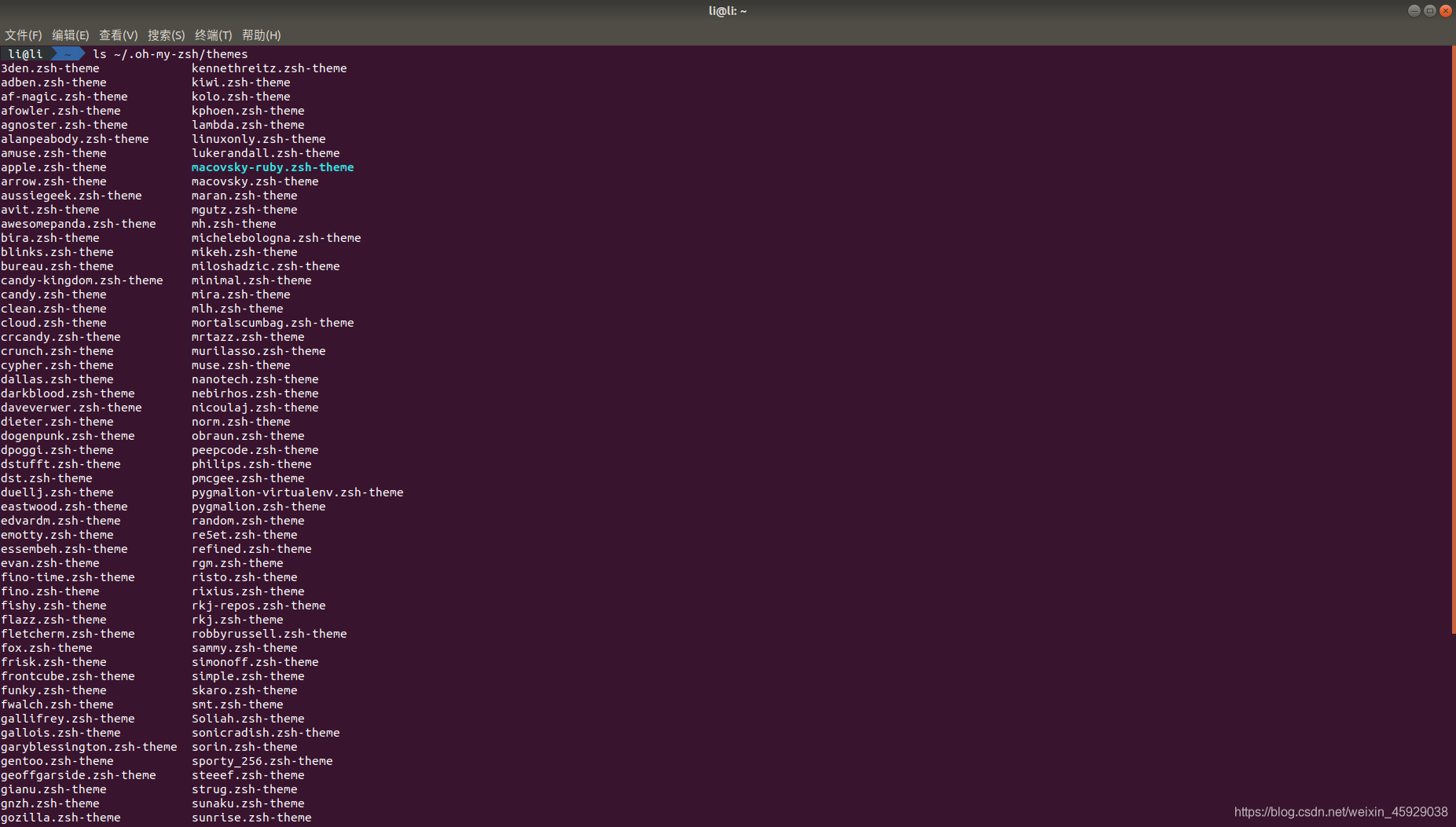Viewport: 1456px width, 827px height.
Task: Click nanotech.zsh-theme entry
Action: pyautogui.click(x=255, y=379)
